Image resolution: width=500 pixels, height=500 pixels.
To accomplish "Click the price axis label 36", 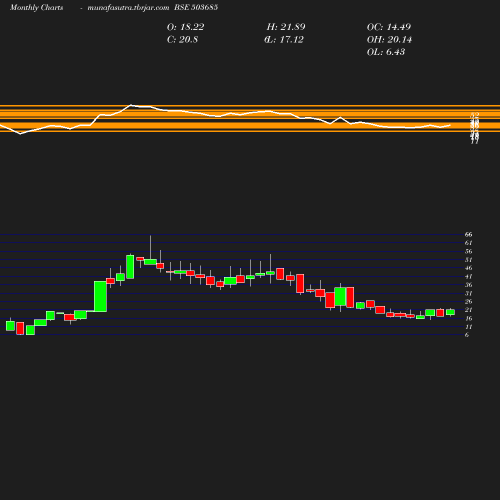I will click(468, 285).
